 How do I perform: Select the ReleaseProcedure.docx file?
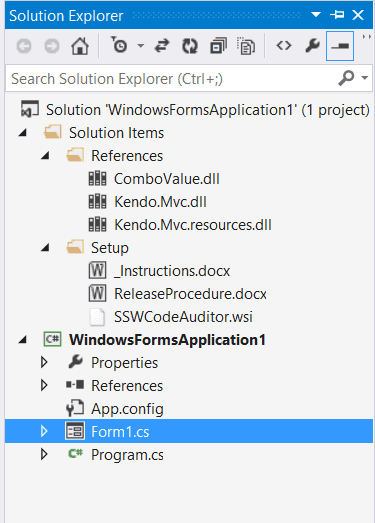[190, 294]
